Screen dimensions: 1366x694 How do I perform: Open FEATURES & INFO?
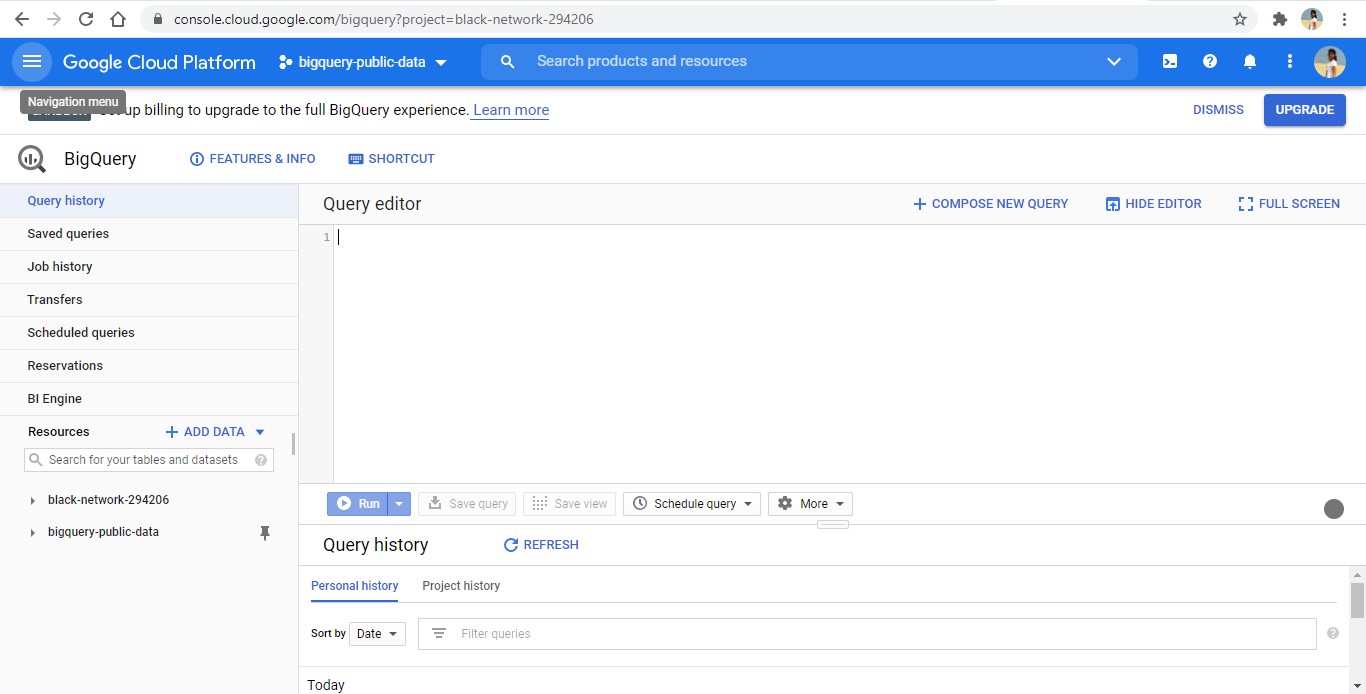tap(252, 159)
